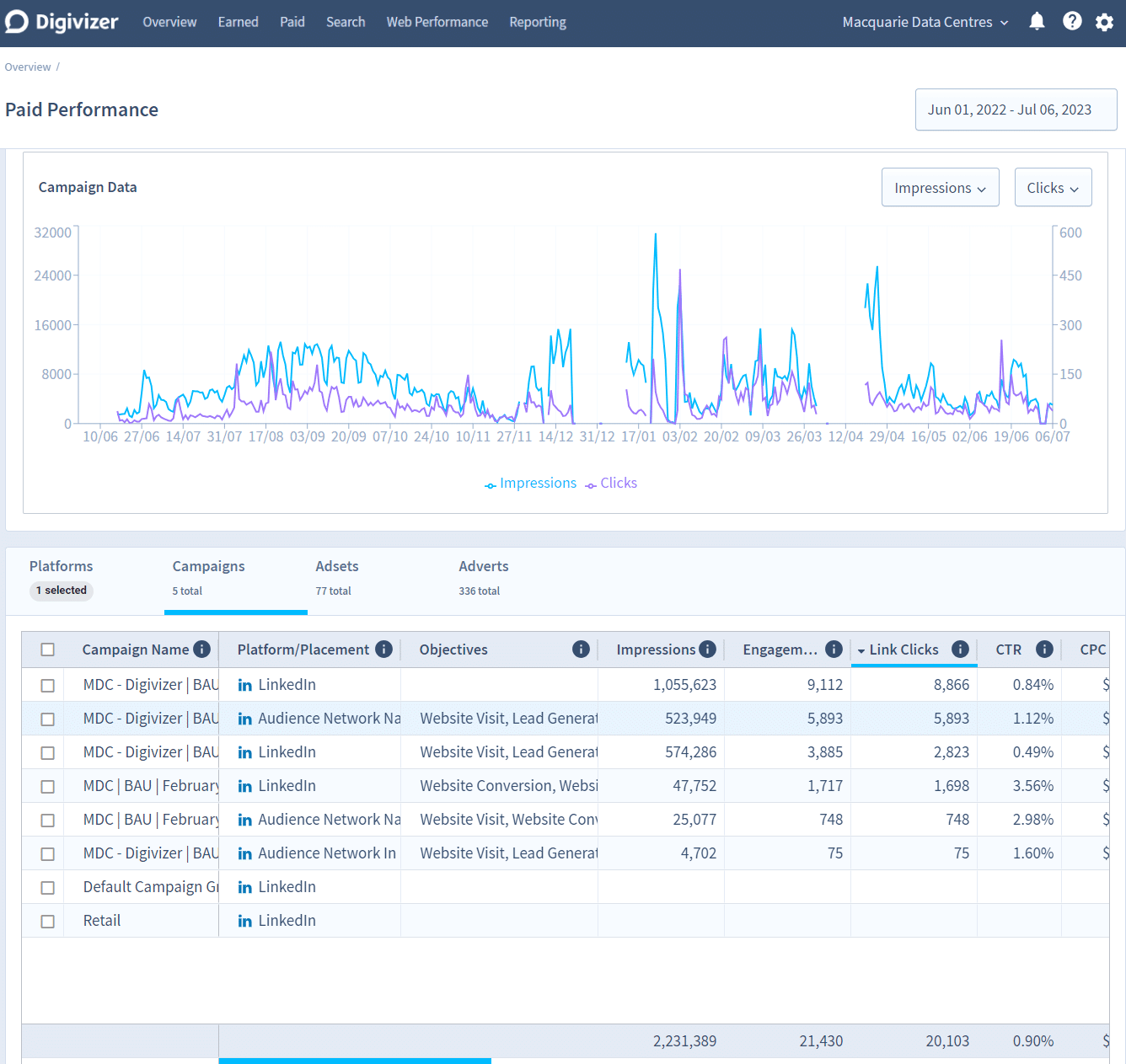Viewport: 1126px width, 1064px height.
Task: Show info for Campaign Name column
Action: click(201, 649)
